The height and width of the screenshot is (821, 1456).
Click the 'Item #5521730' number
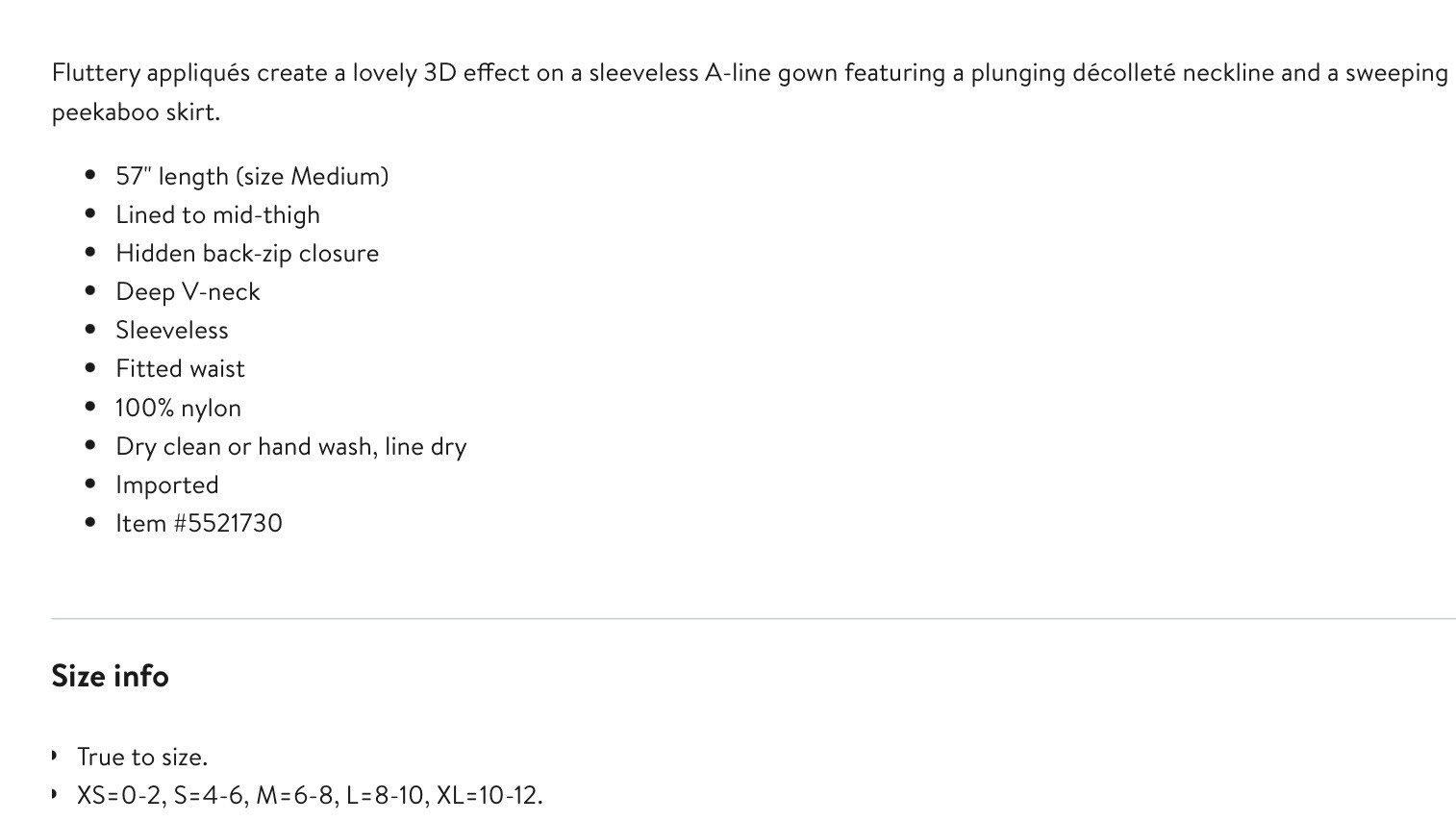199,523
